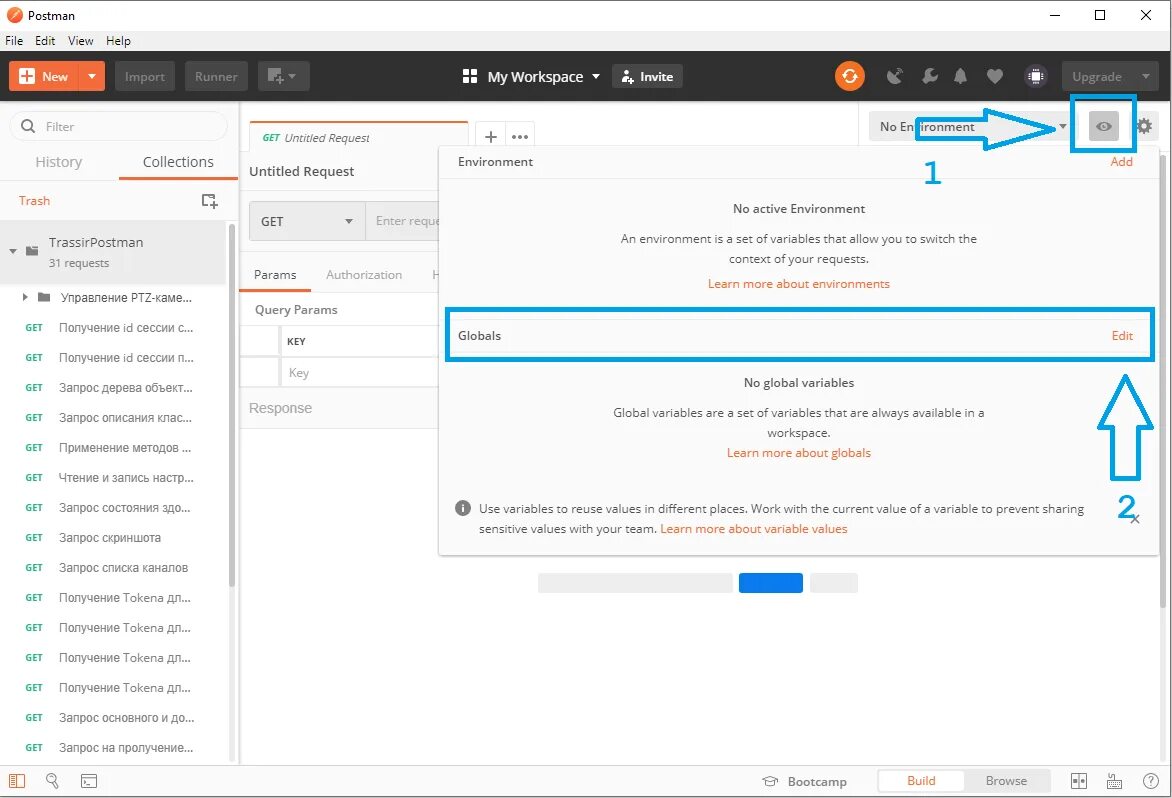Click Edit next to Globals
This screenshot has height=798, width=1172.
coord(1122,335)
